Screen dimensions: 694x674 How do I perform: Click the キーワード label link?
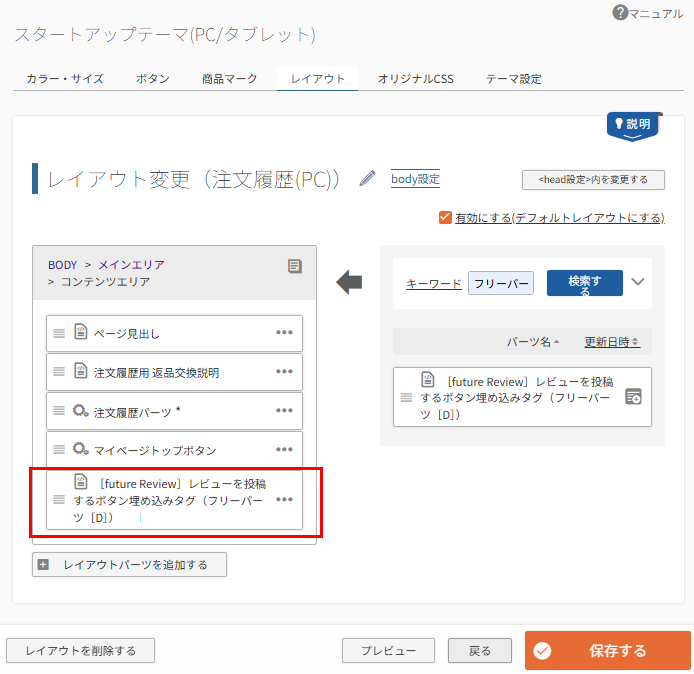pos(434,284)
